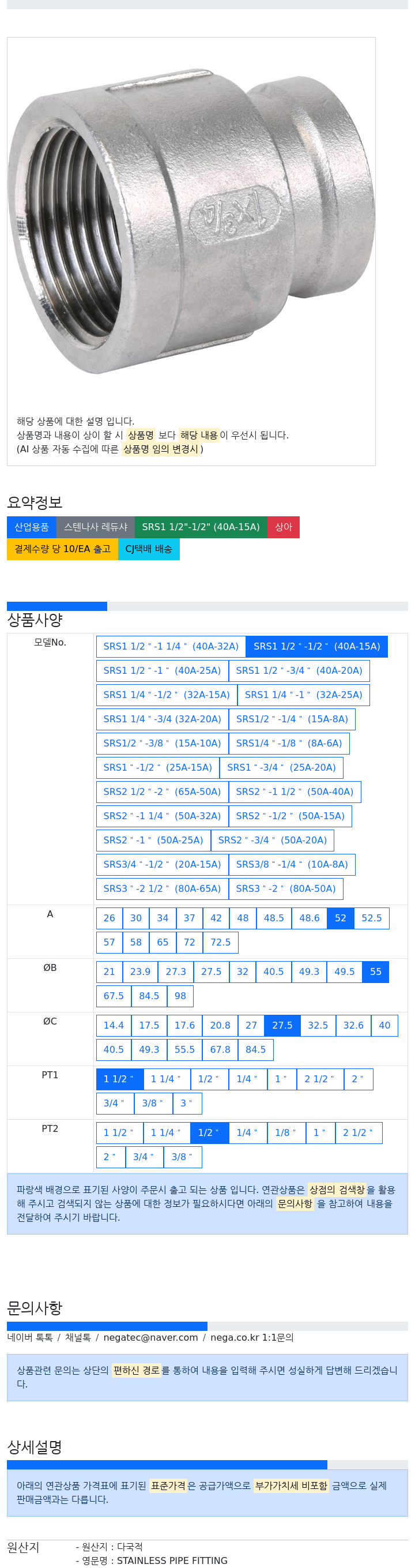
Task: Select A dimension value 72.5
Action: [x=220, y=942]
